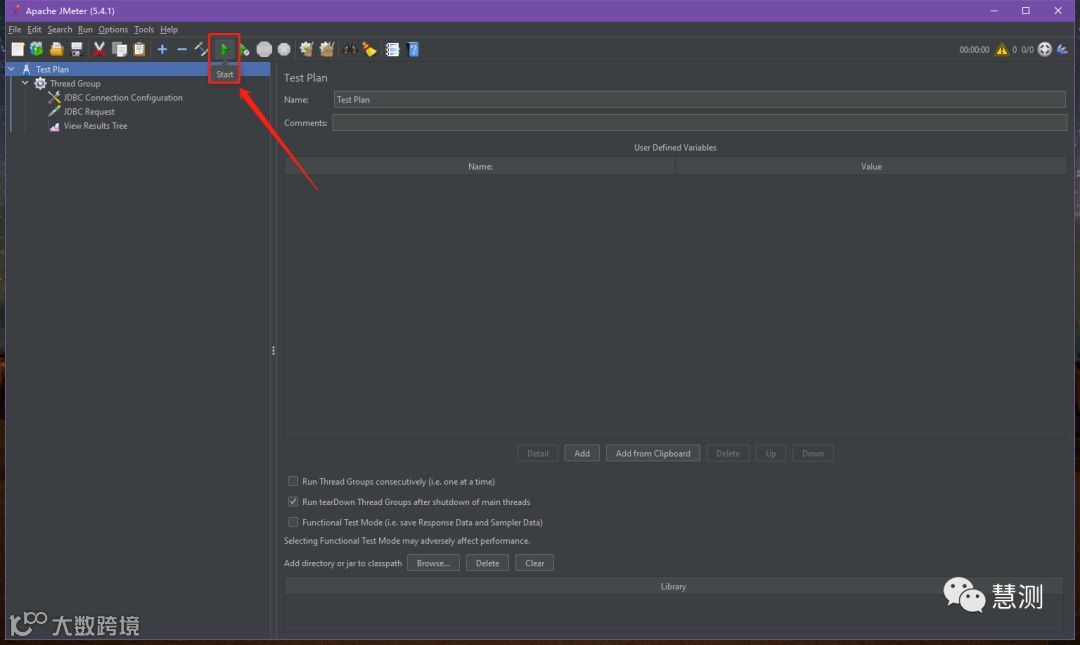1080x645 pixels.
Task: Click classpath Clear button
Action: click(534, 563)
